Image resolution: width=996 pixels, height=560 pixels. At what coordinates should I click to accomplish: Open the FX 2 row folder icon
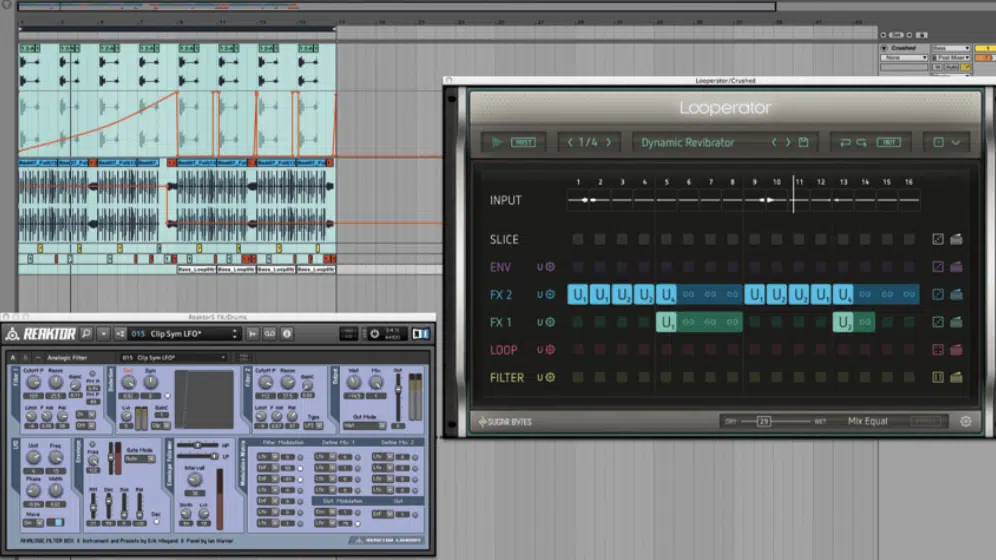pyautogui.click(x=956, y=294)
